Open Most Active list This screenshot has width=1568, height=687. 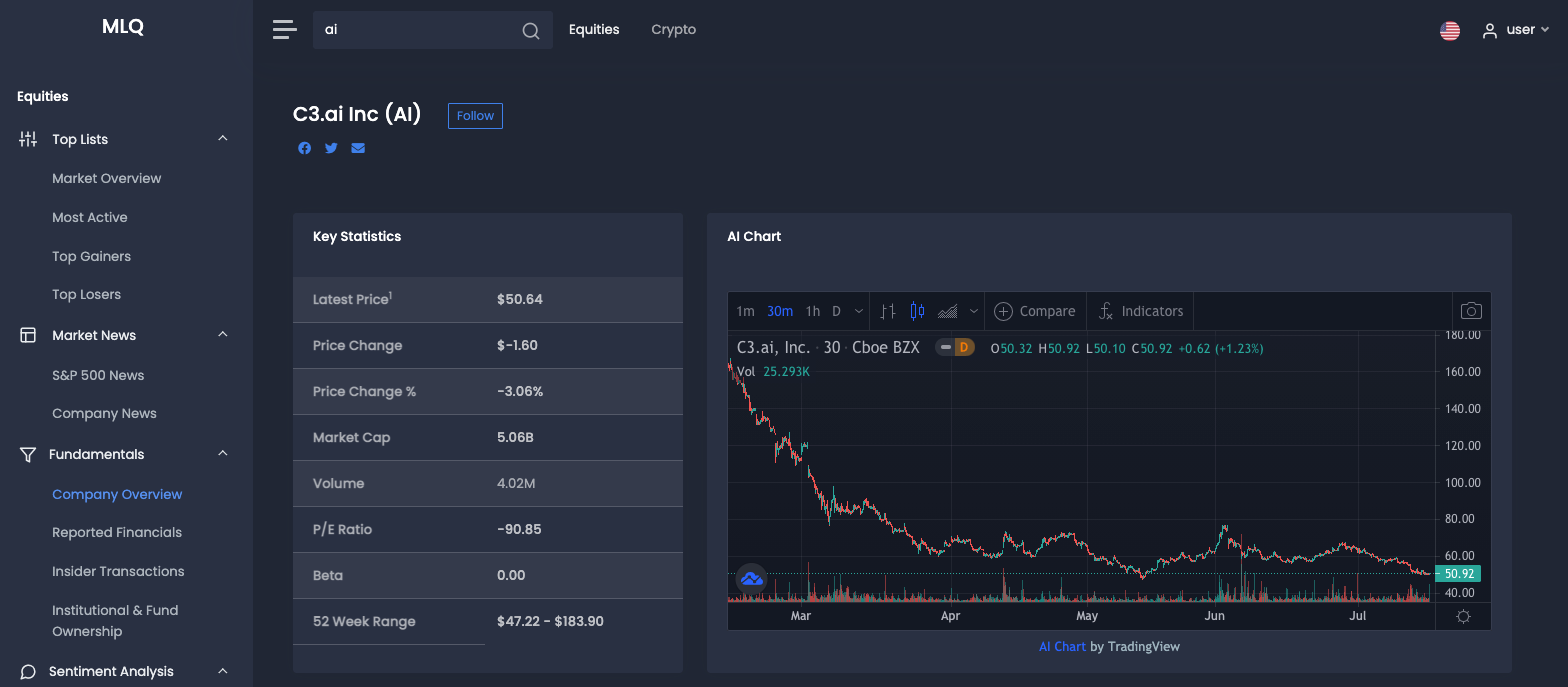90,217
